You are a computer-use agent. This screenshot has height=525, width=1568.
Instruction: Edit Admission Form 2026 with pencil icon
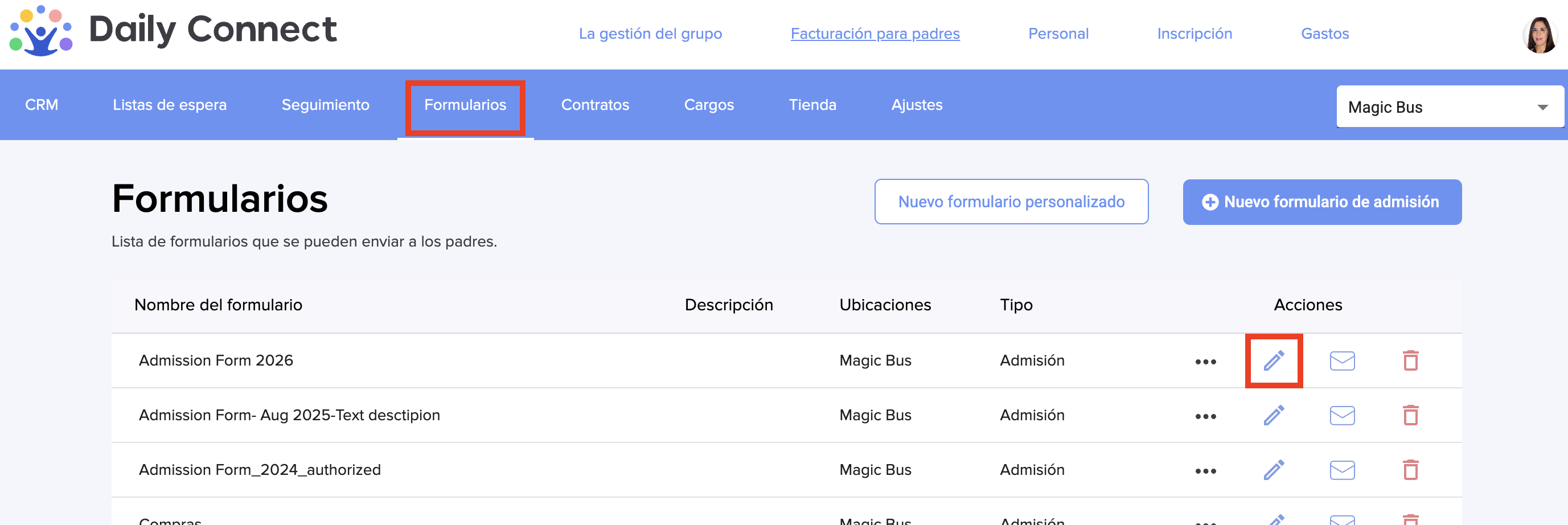pos(1274,360)
